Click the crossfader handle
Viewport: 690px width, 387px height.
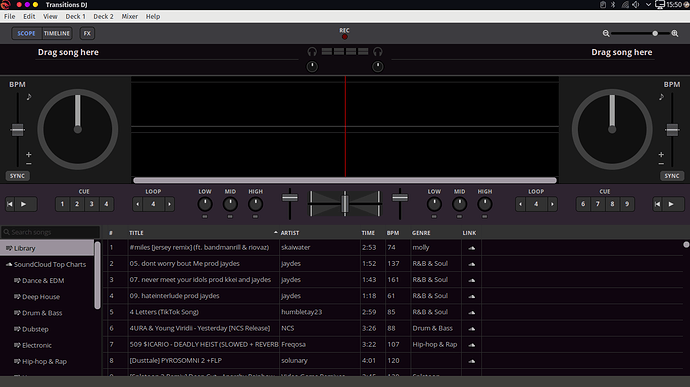tap(345, 203)
